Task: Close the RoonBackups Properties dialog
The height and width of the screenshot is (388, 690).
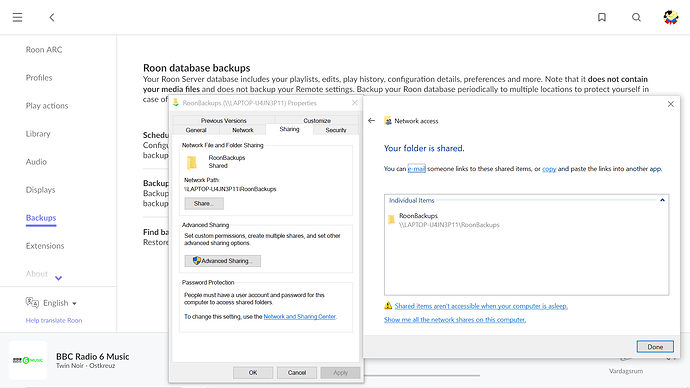Action: pyautogui.click(x=355, y=103)
